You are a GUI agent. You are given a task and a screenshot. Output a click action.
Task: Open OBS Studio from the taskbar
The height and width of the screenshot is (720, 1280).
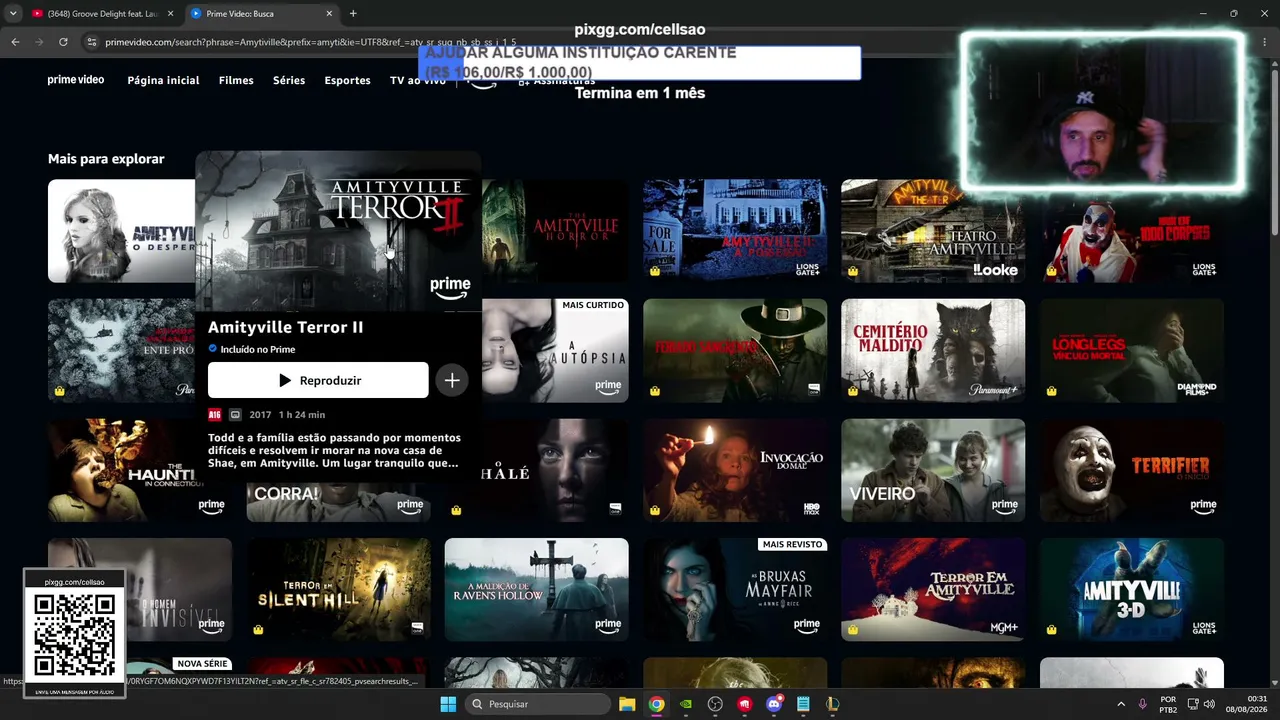(x=715, y=704)
